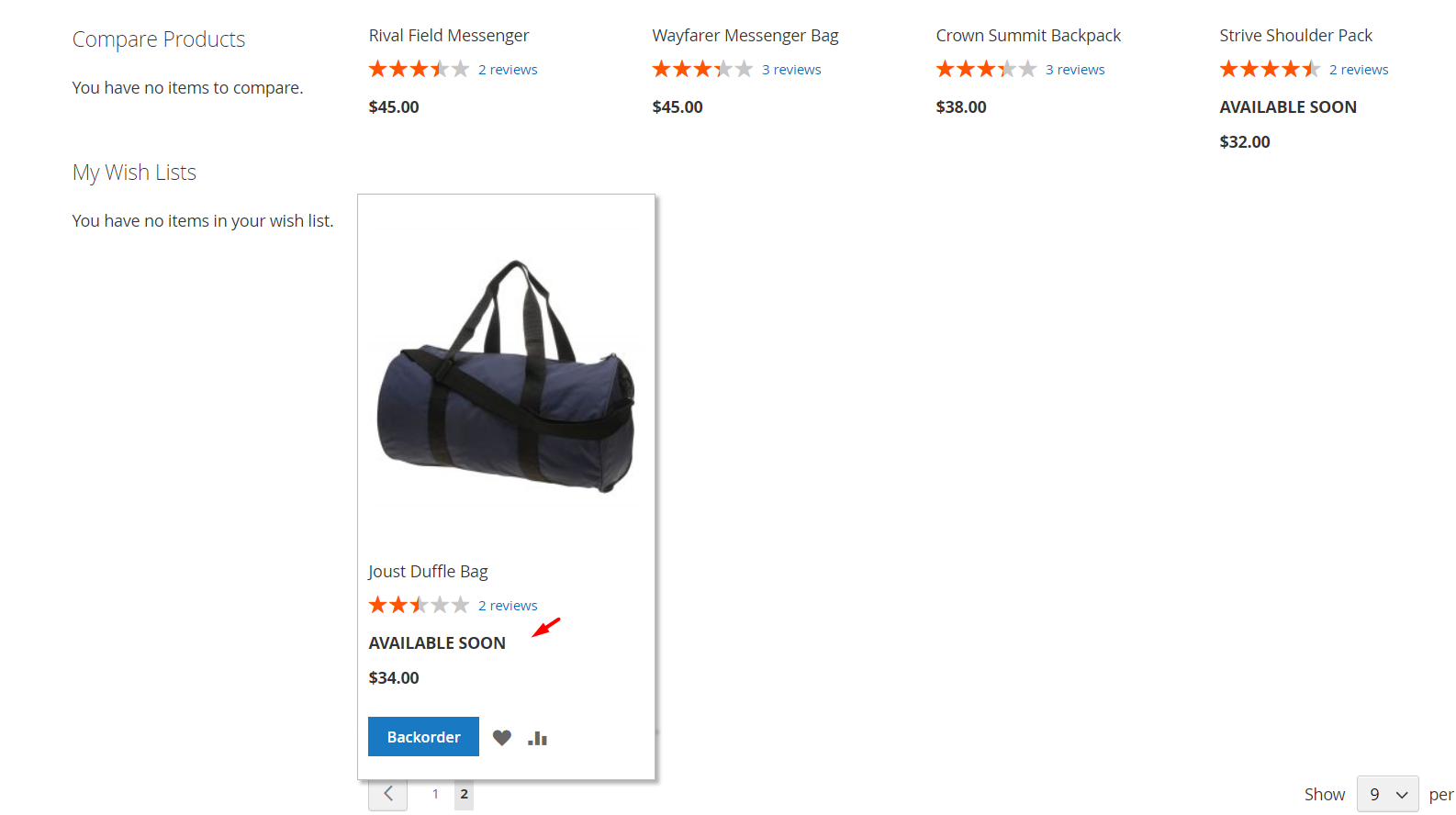The height and width of the screenshot is (815, 1456).
Task: Show Strive Shoulder Pack's 2 reviews
Action: (x=1359, y=70)
